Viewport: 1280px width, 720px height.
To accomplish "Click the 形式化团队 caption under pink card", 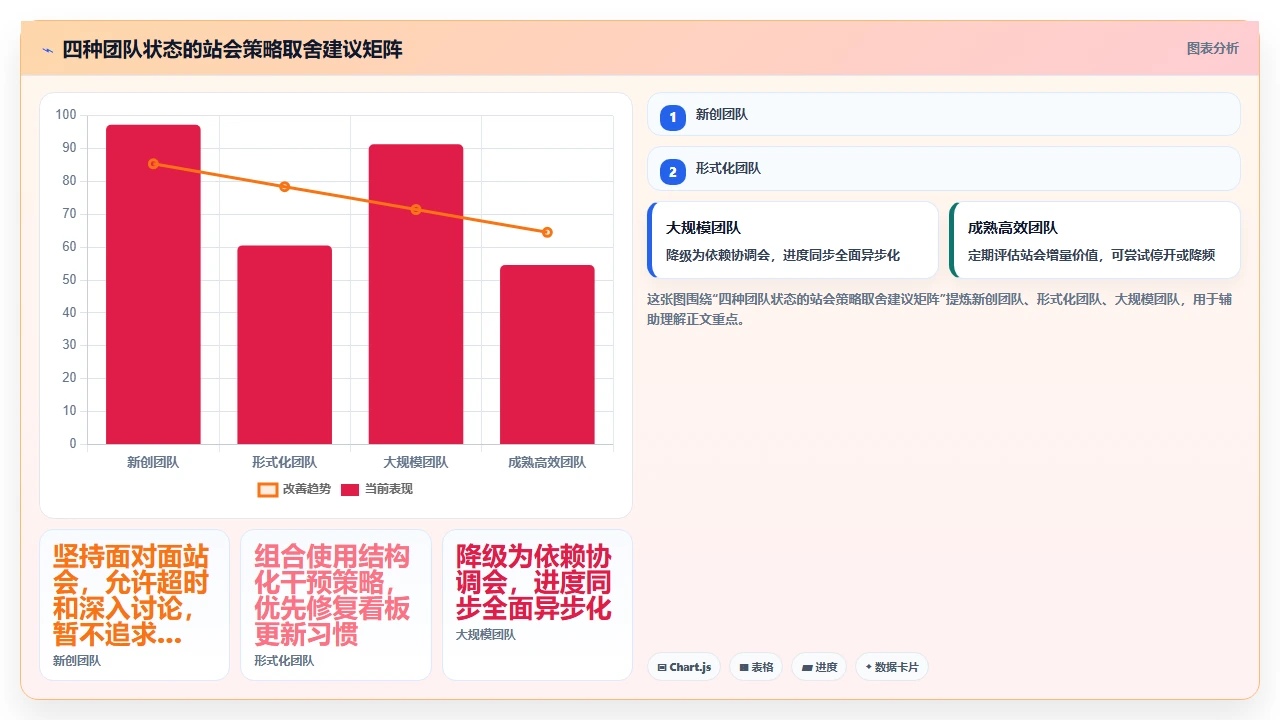I will [284, 661].
